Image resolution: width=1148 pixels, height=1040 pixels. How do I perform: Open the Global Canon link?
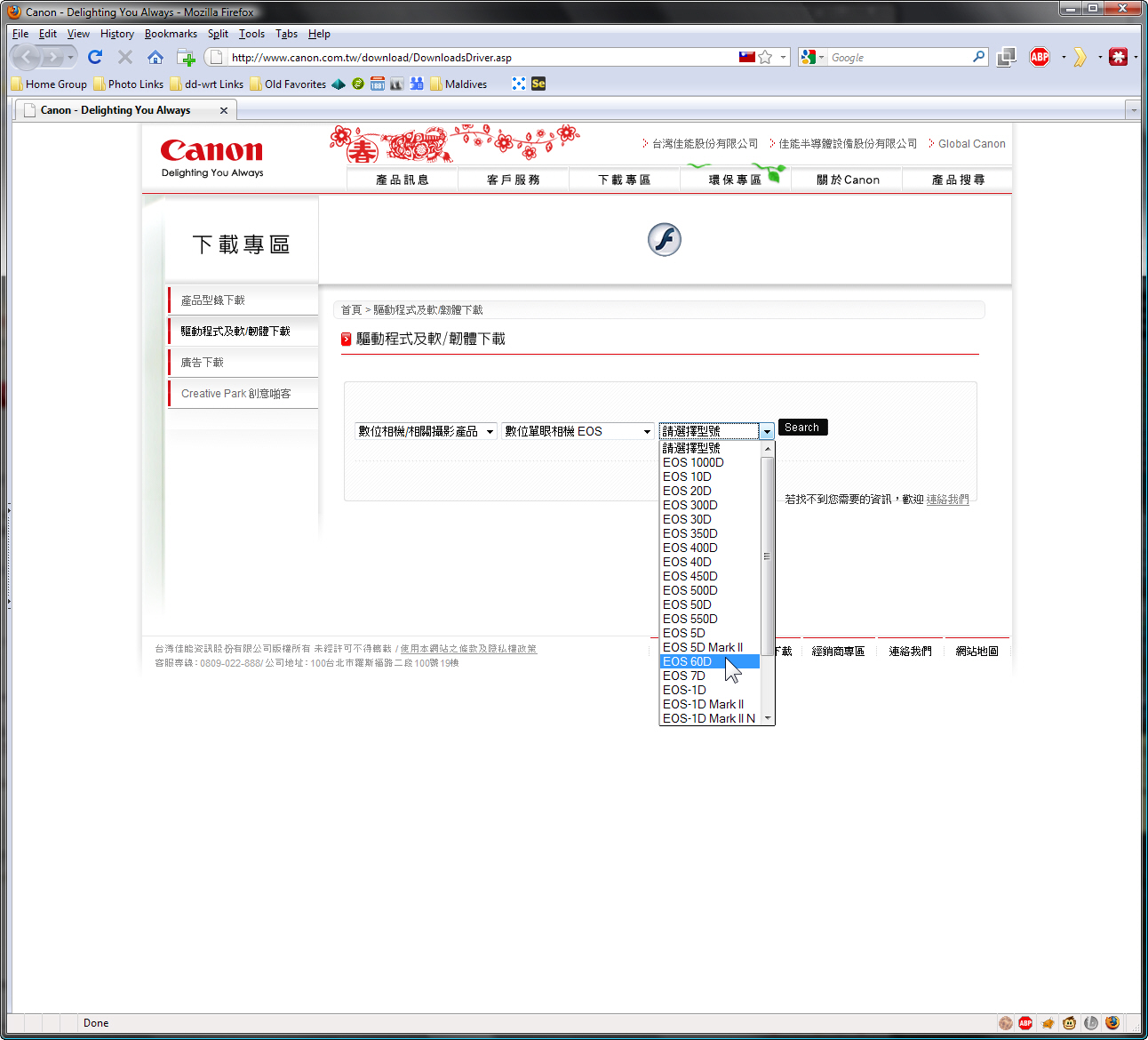pyautogui.click(x=972, y=144)
